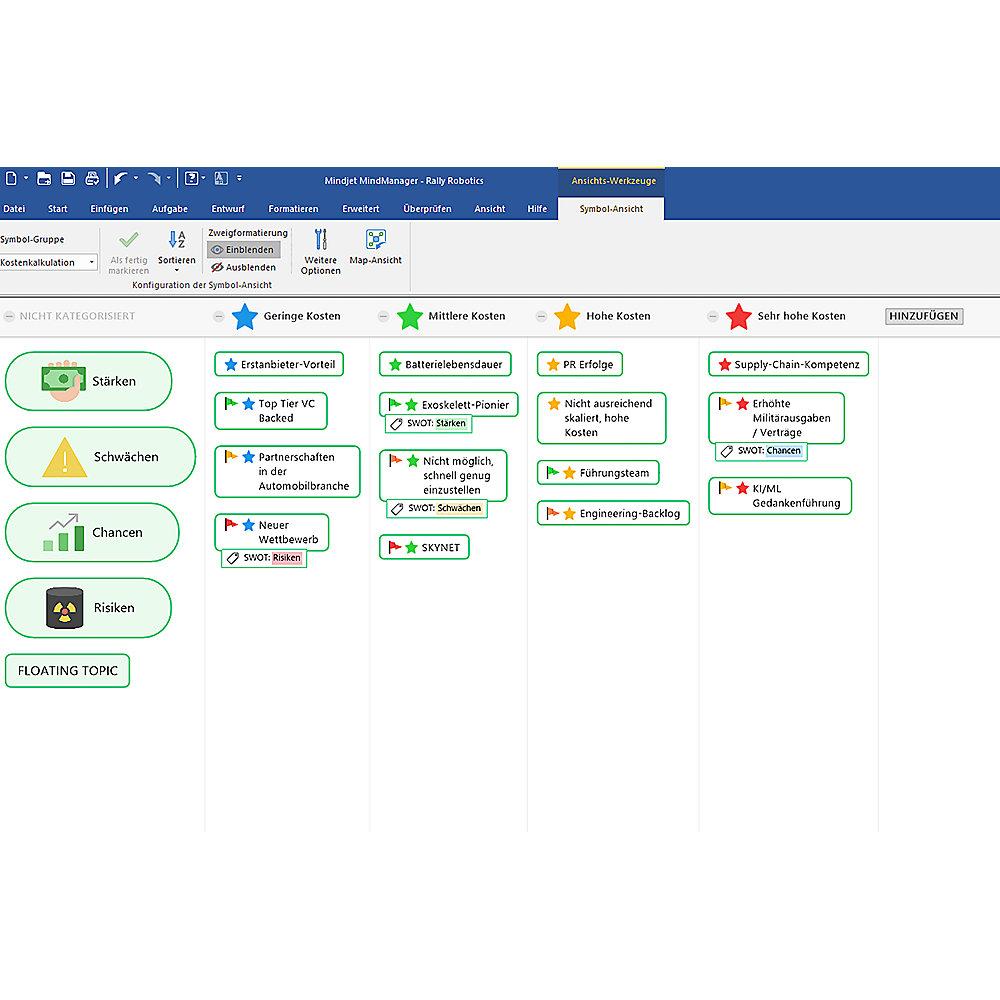Image resolution: width=1000 pixels, height=1000 pixels.
Task: Enable Einblenden branch formatting
Action: (x=243, y=250)
